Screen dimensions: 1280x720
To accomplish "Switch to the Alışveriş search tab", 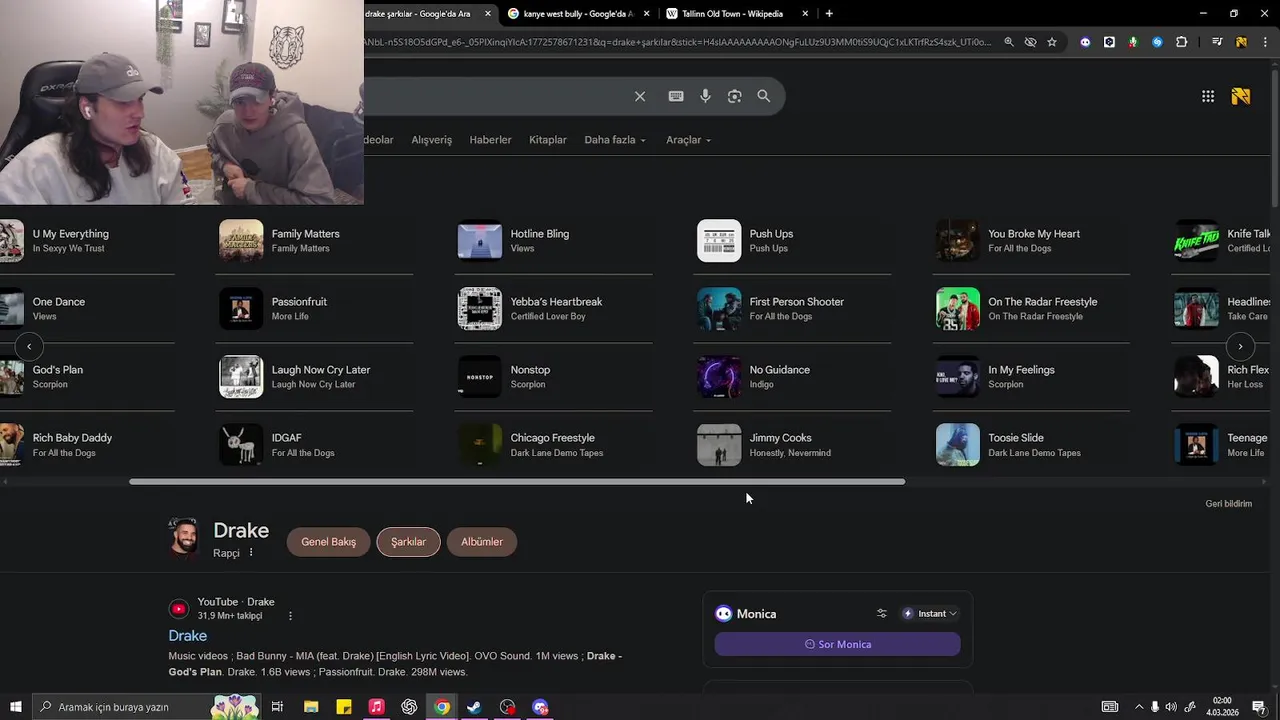I will (432, 140).
